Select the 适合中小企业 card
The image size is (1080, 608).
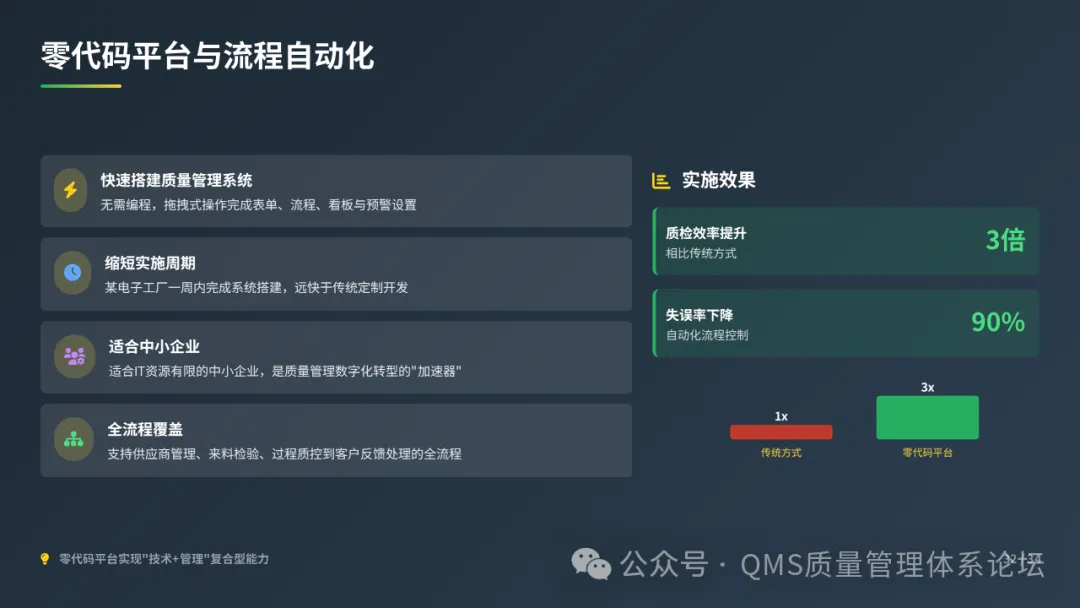pos(336,357)
